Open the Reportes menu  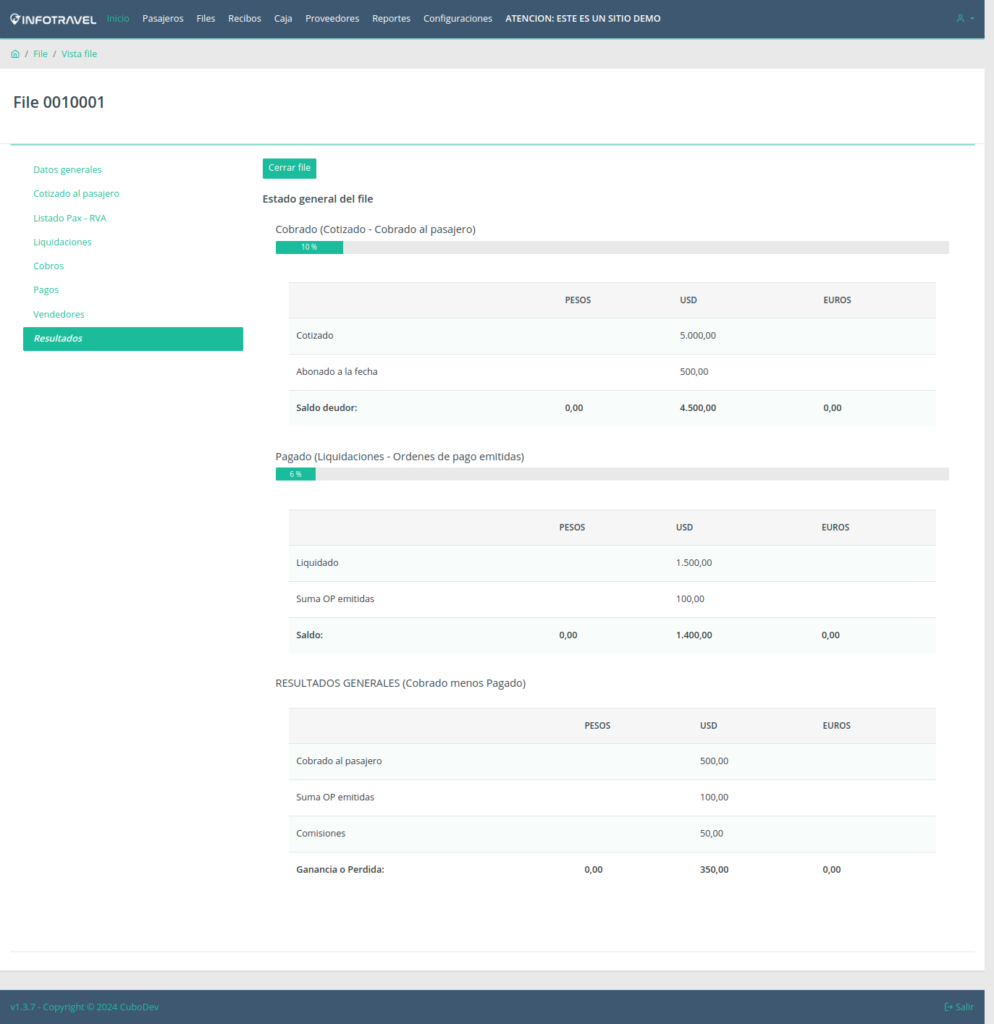pyautogui.click(x=391, y=18)
